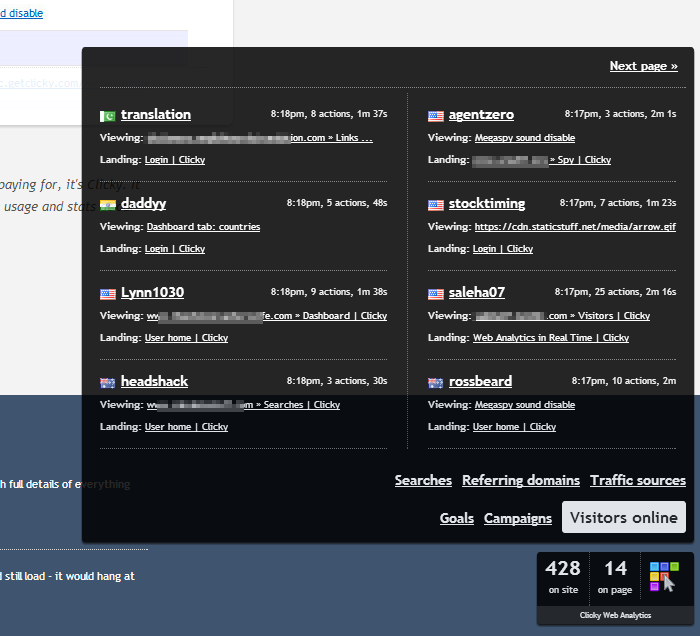Open daddyy's Dashboard tab: countries page link
The height and width of the screenshot is (636, 700).
tap(203, 227)
